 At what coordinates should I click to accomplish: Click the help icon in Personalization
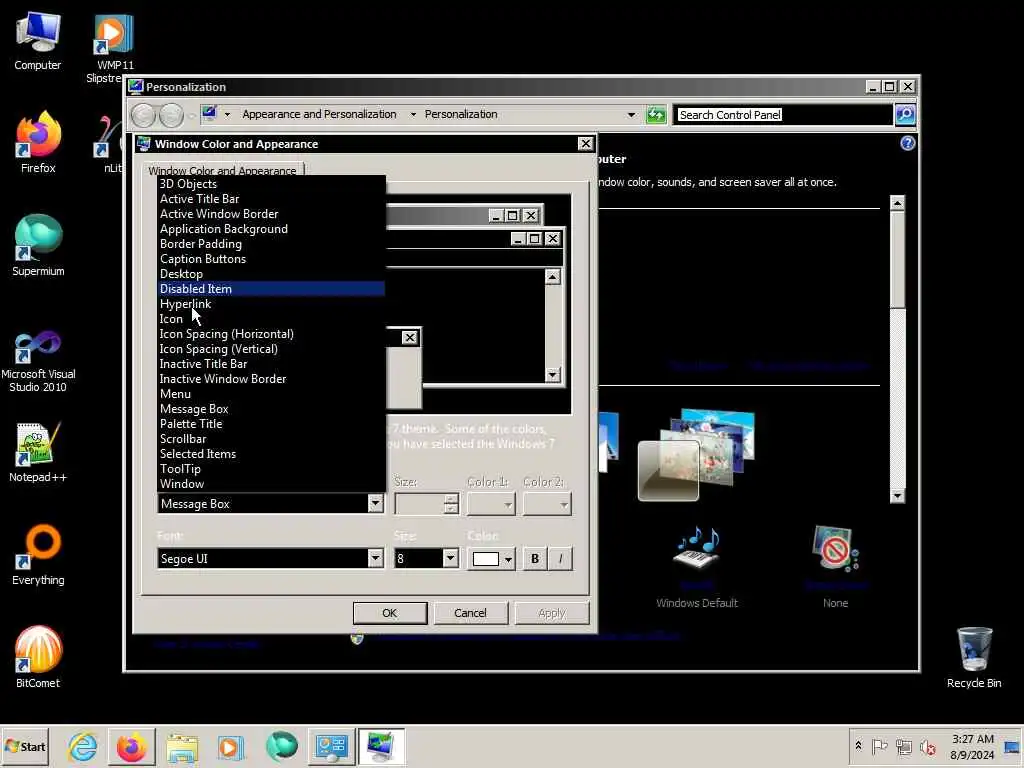pyautogui.click(x=907, y=143)
